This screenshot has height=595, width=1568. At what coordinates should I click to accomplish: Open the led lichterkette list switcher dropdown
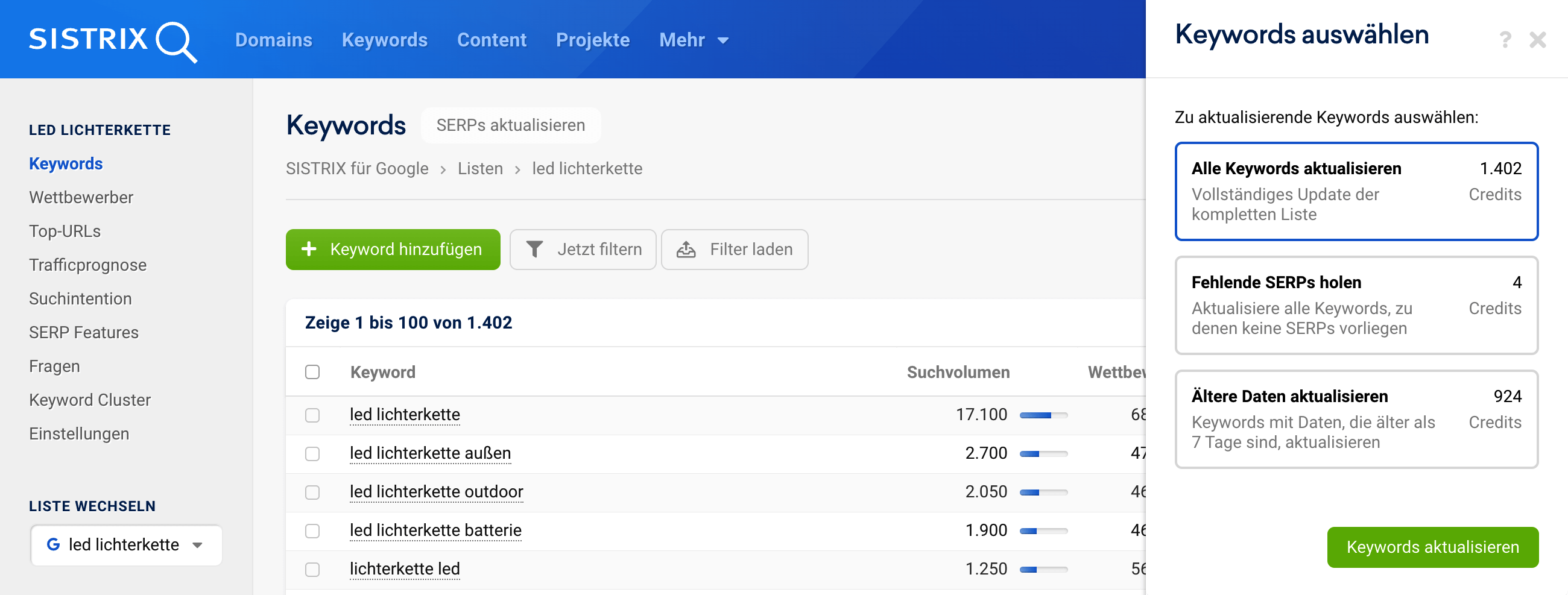(x=126, y=545)
